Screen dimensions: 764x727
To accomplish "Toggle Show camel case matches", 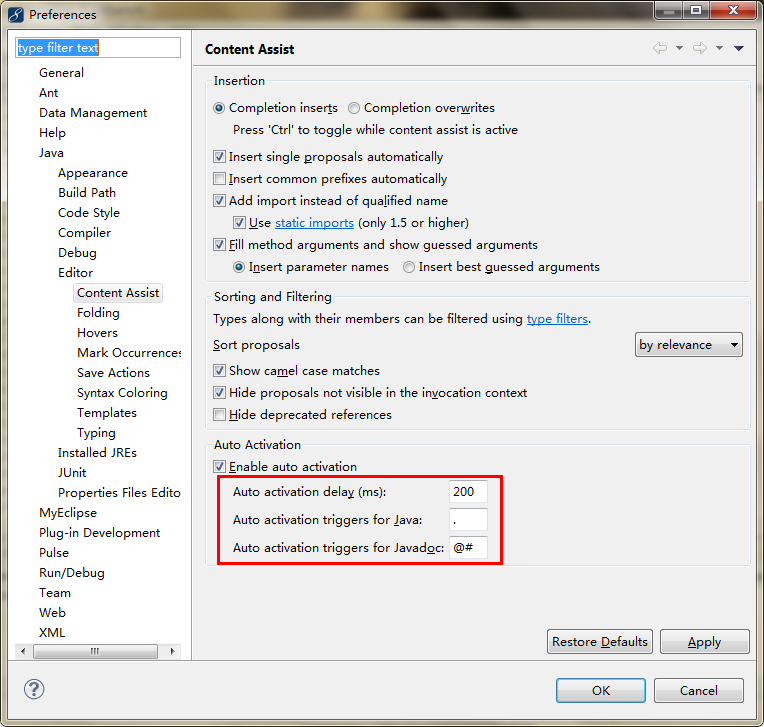I will (219, 371).
